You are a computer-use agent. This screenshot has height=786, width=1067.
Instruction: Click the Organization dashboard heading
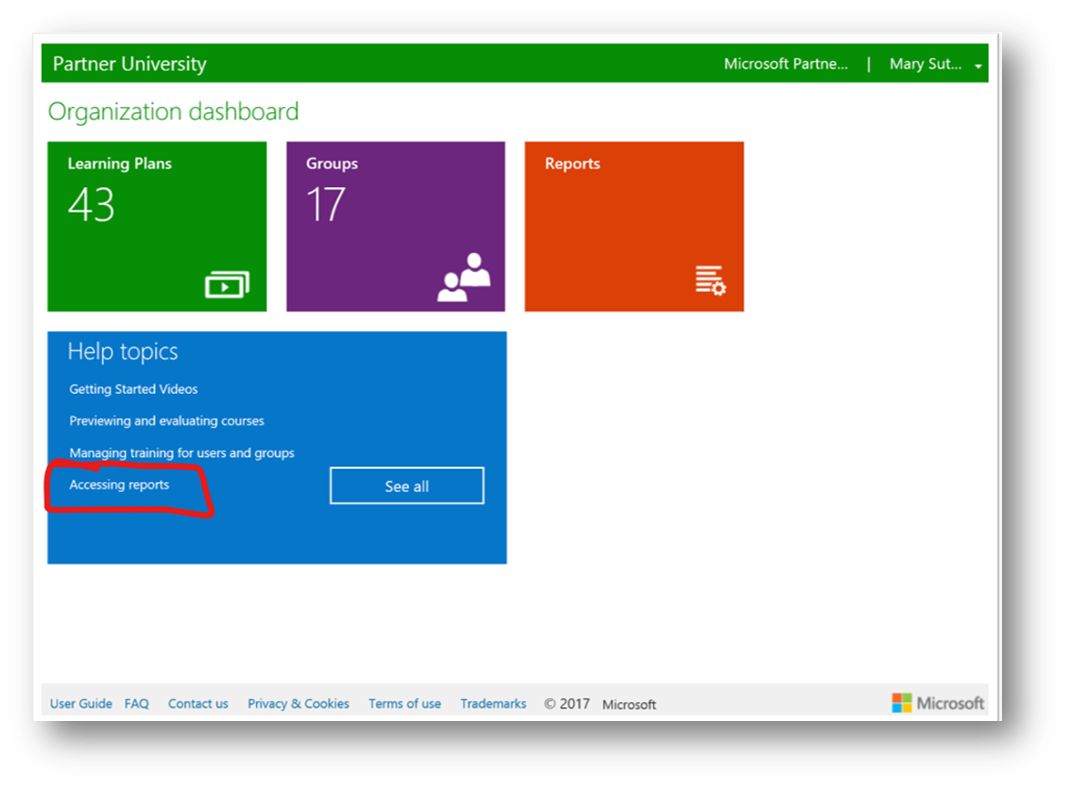pyautogui.click(x=174, y=112)
